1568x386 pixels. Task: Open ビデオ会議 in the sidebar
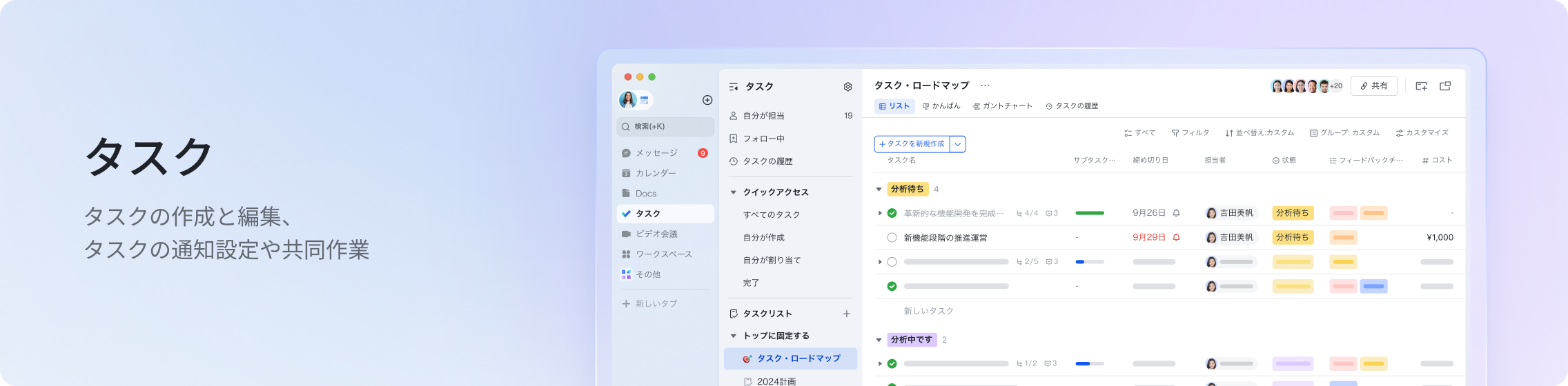[x=665, y=234]
